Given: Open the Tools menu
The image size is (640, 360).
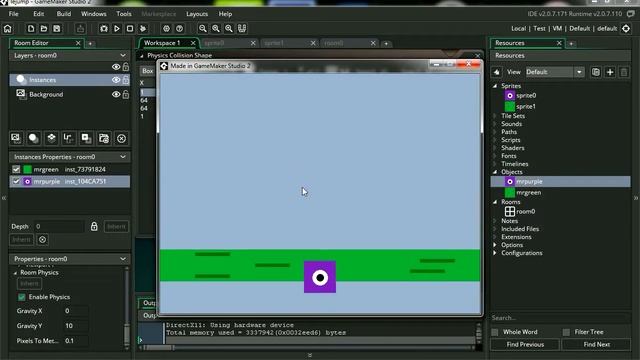Looking at the screenshot, I should coord(124,14).
